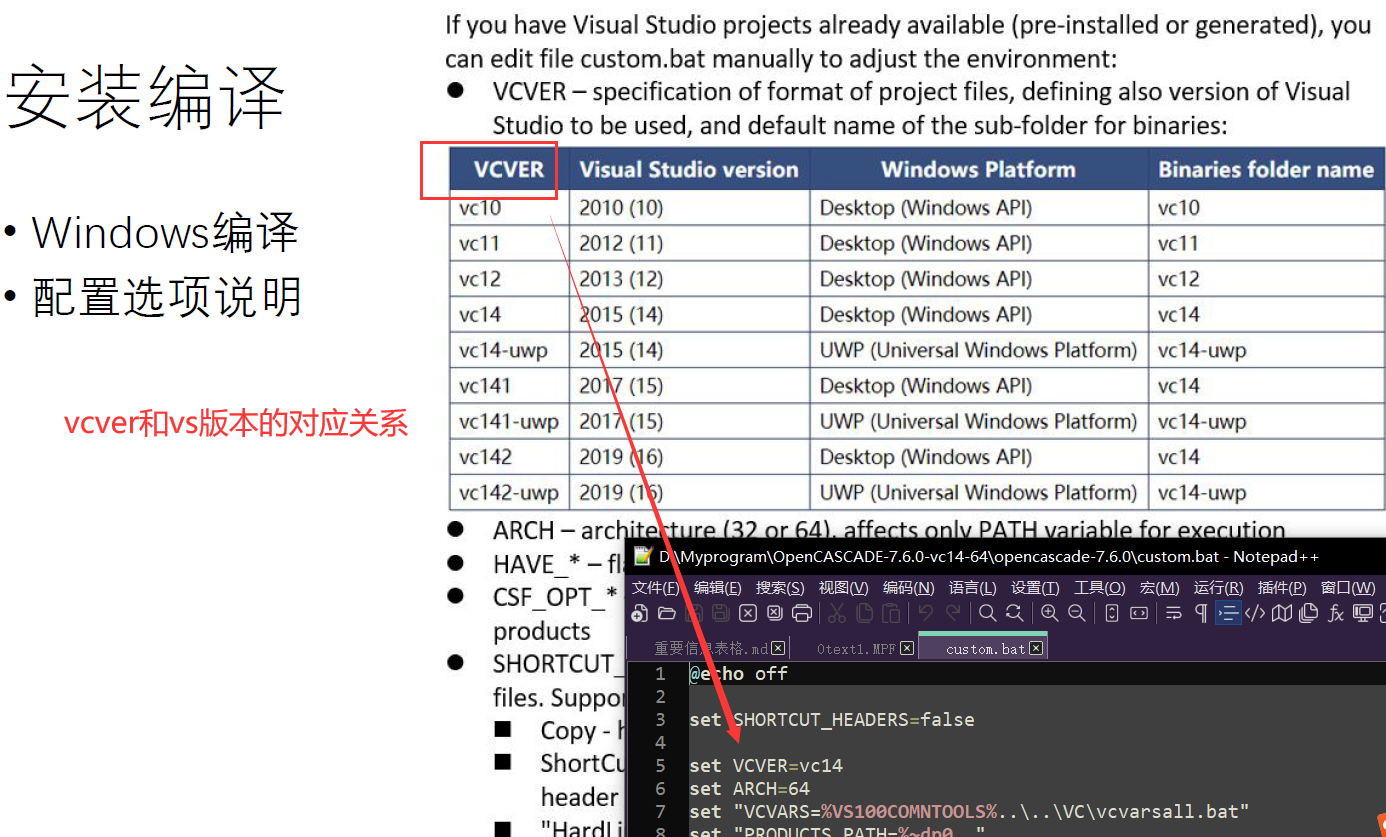The height and width of the screenshot is (837, 1386).
Task: Open the 语言(L) menu
Action: click(x=972, y=588)
